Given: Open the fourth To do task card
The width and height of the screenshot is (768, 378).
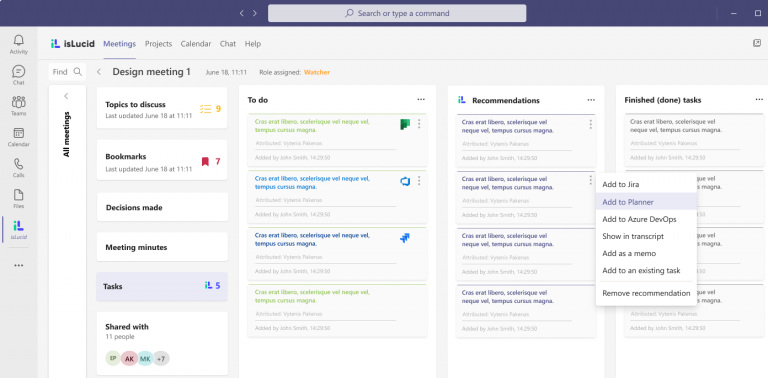Looking at the screenshot, I should pyautogui.click(x=337, y=311).
